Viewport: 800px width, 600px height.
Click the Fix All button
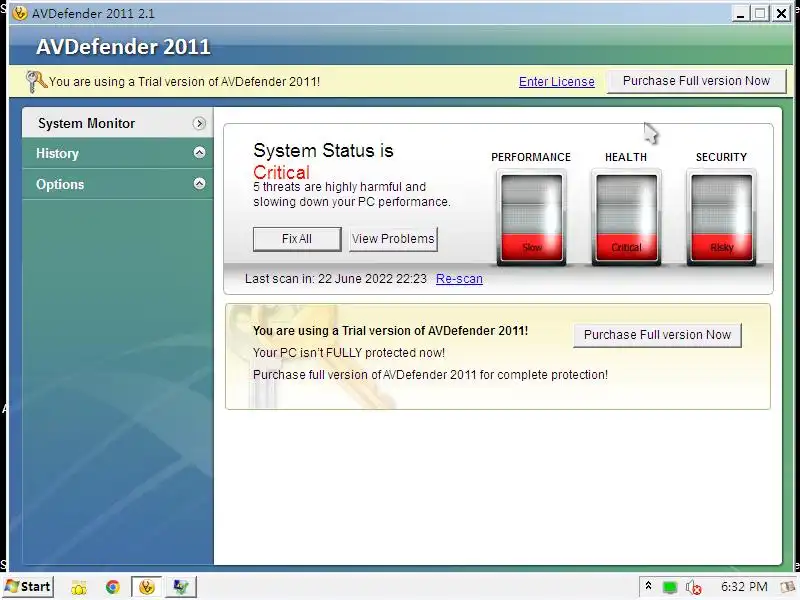coord(297,239)
